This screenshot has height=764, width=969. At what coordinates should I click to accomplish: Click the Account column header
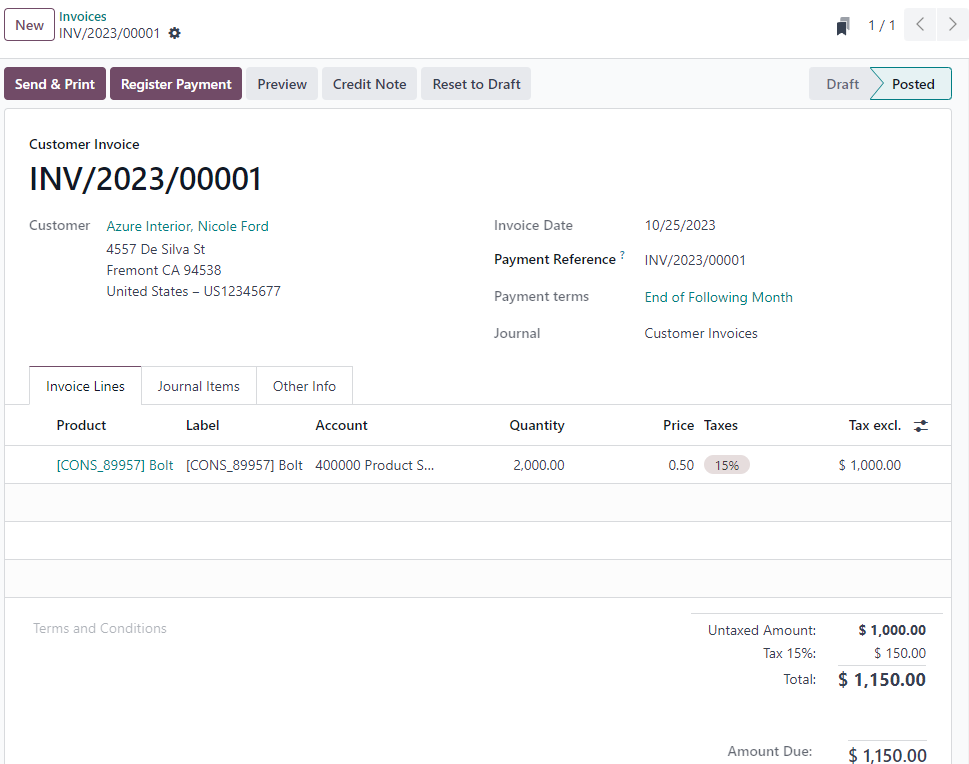click(x=341, y=425)
